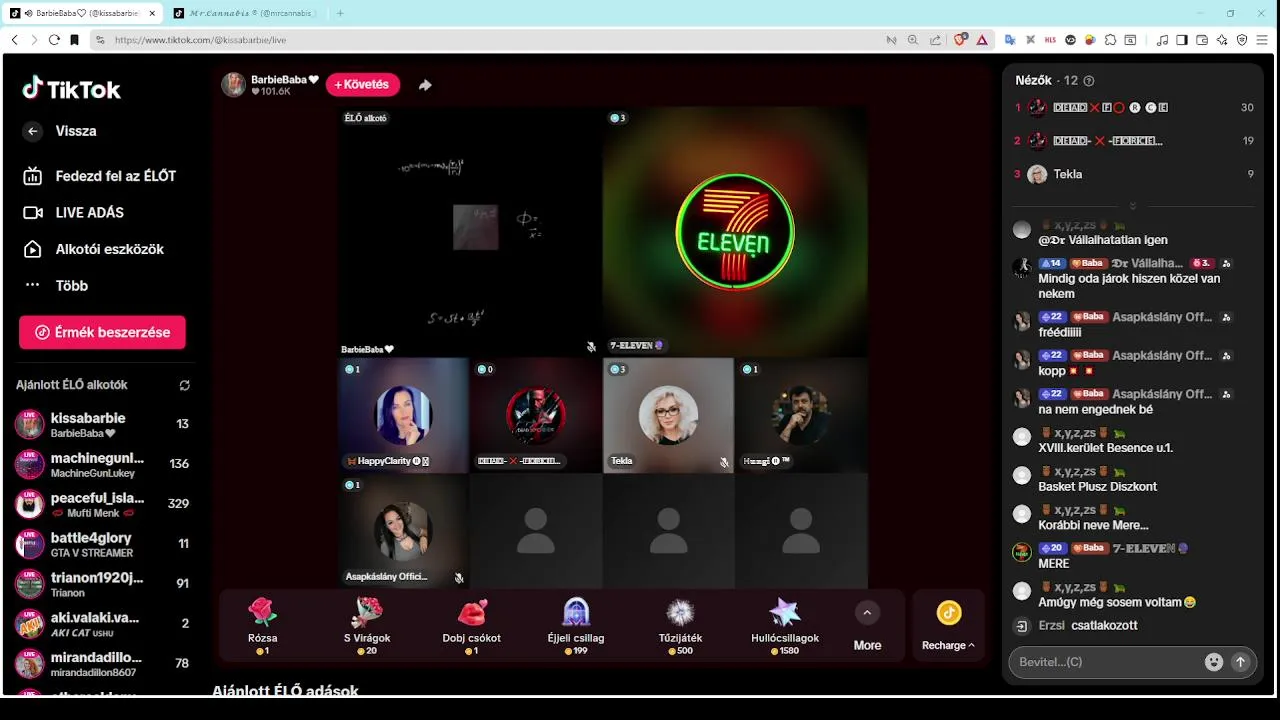Open the HLS extension icon
1280x720 pixels.
point(1050,40)
